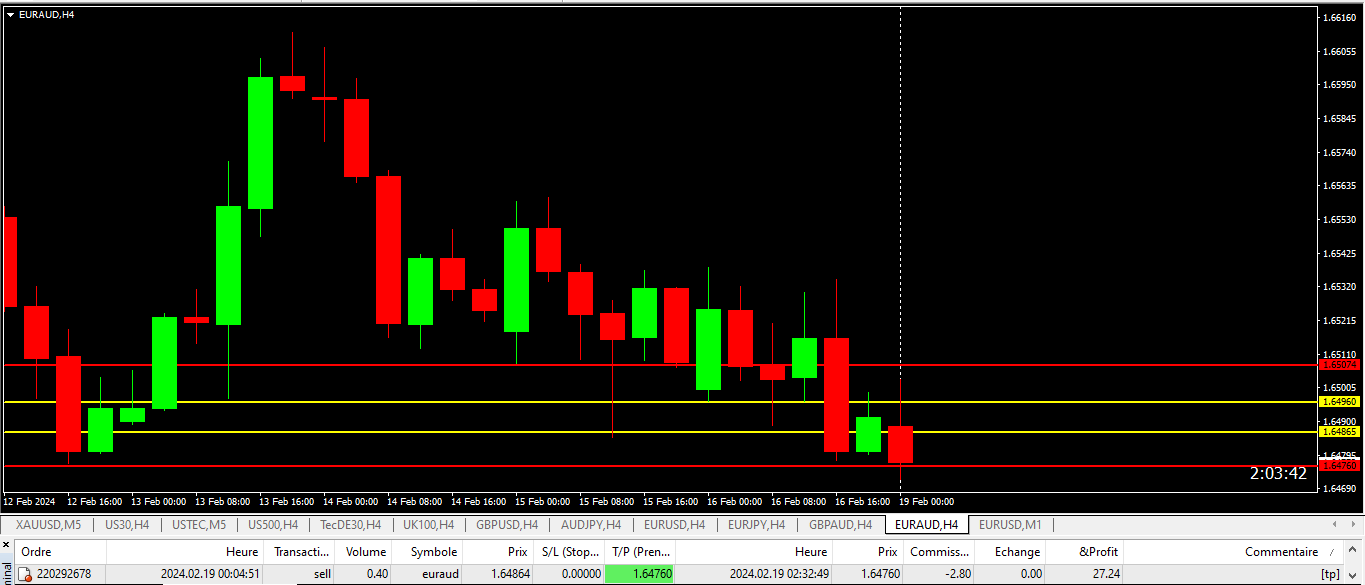Sort by the Symbole column header

433,551
